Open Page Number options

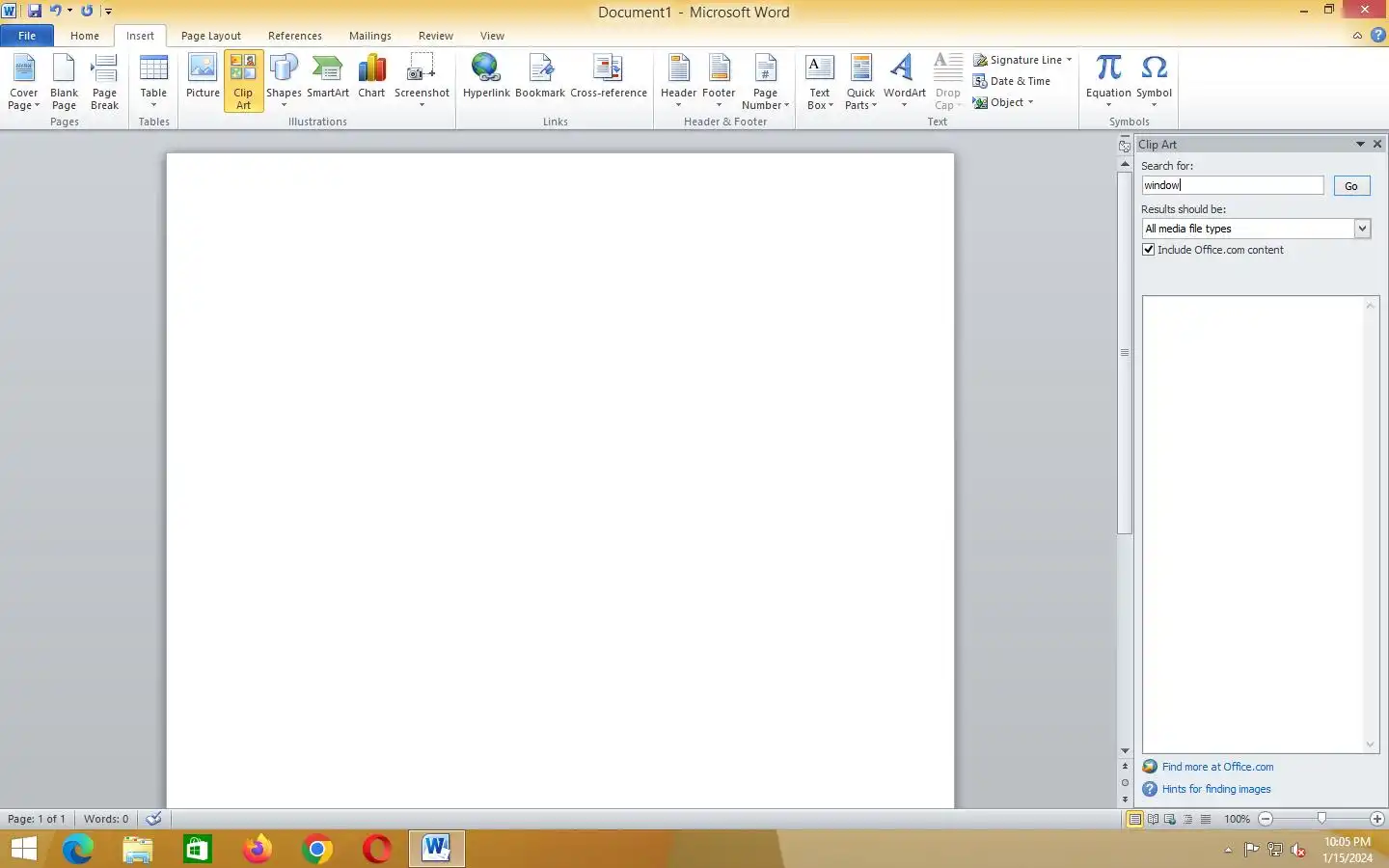pos(765,82)
